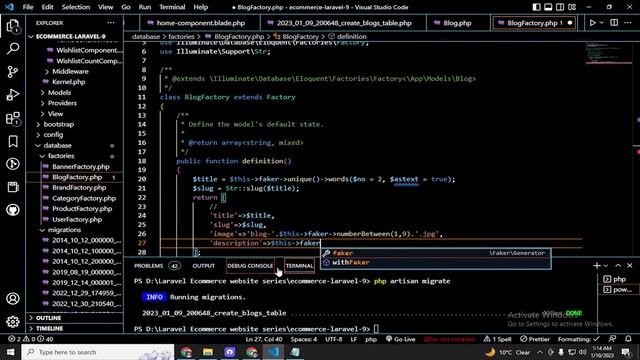Change Spaces: 4 indentation setting

[304, 339]
